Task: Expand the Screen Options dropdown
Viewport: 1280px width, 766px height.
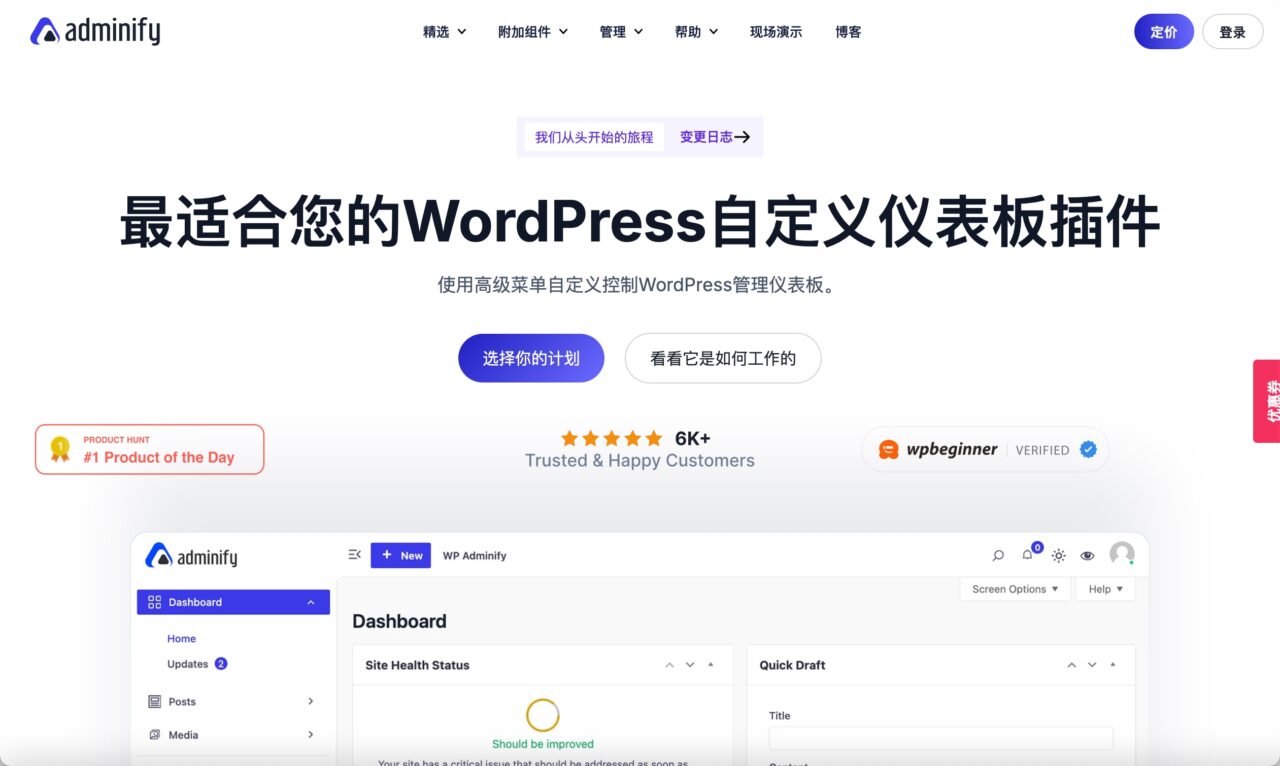Action: [x=1015, y=589]
